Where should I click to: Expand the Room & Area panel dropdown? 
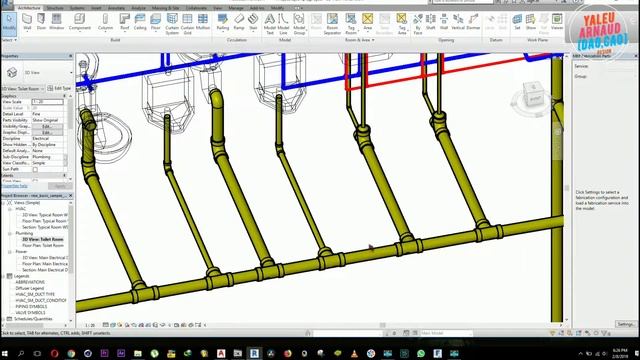(x=360, y=40)
